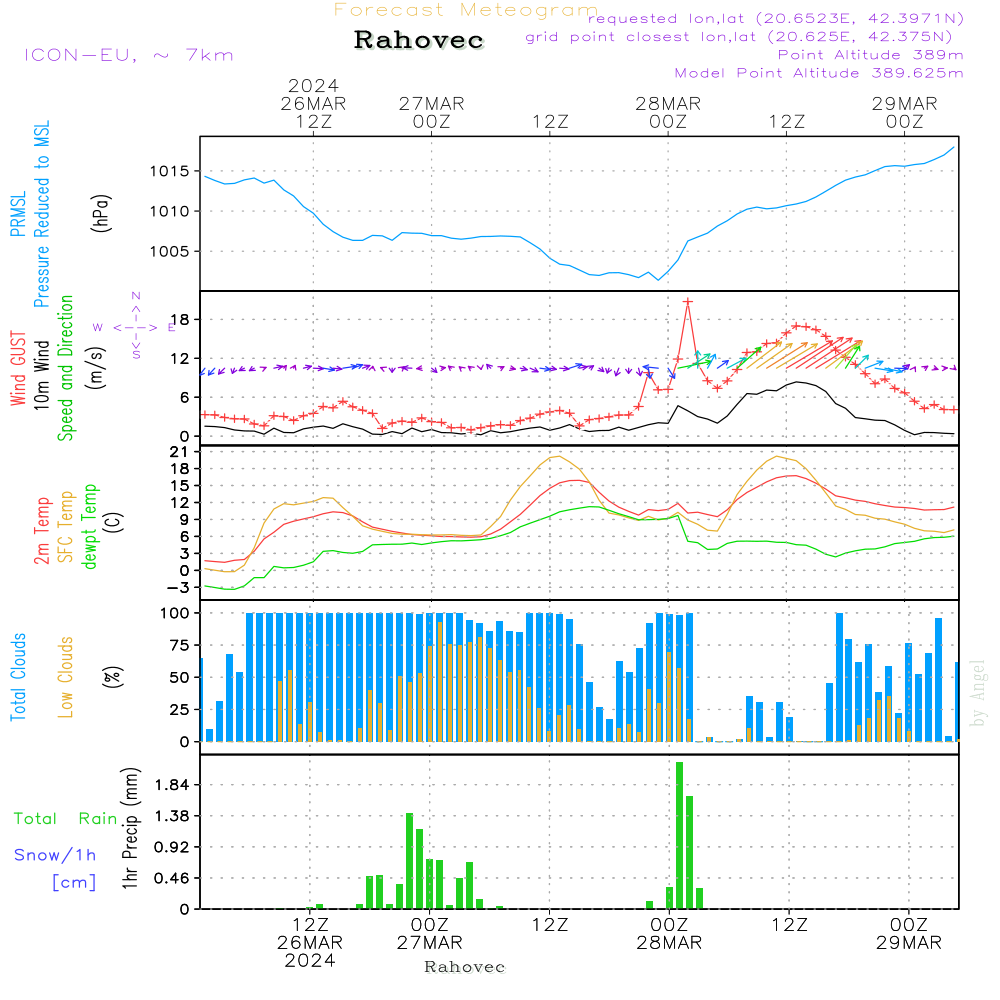Select the "10m Wind" black axis label
This screenshot has height=1000, width=1000.
click(41, 374)
